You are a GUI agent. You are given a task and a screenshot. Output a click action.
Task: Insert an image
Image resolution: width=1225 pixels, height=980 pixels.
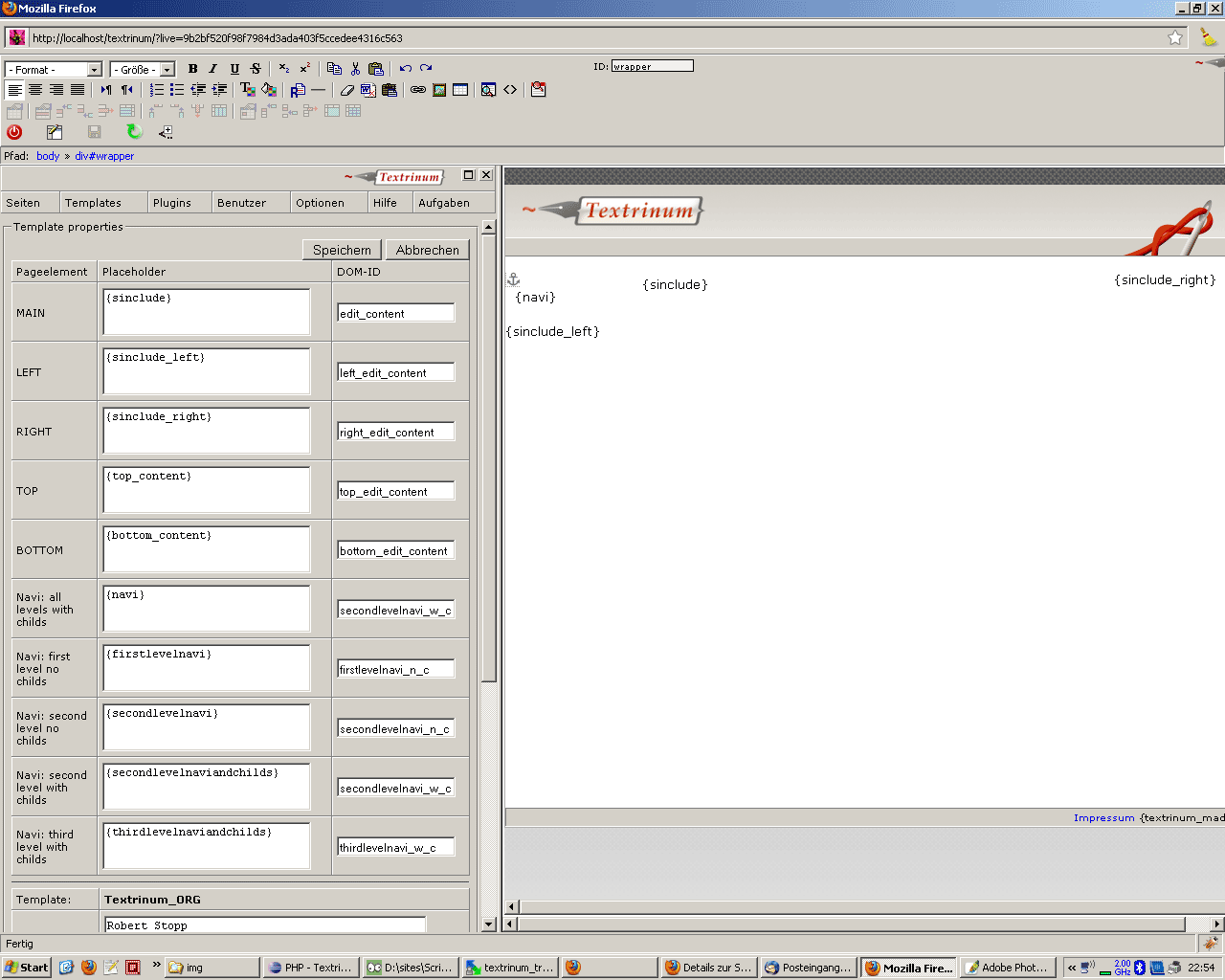(x=439, y=90)
